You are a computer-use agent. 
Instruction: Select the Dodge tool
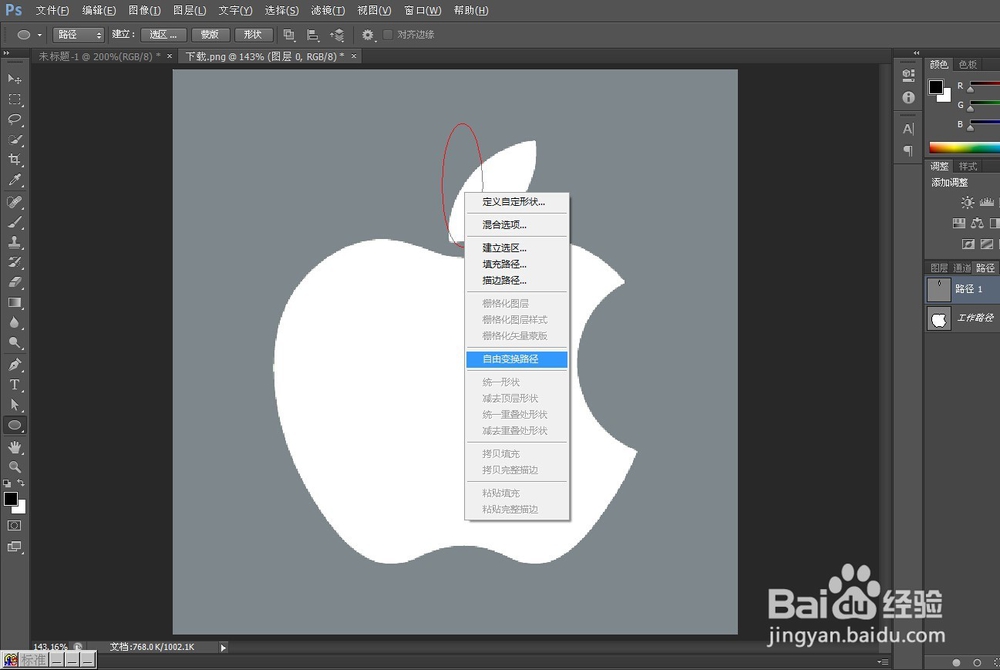[x=15, y=343]
